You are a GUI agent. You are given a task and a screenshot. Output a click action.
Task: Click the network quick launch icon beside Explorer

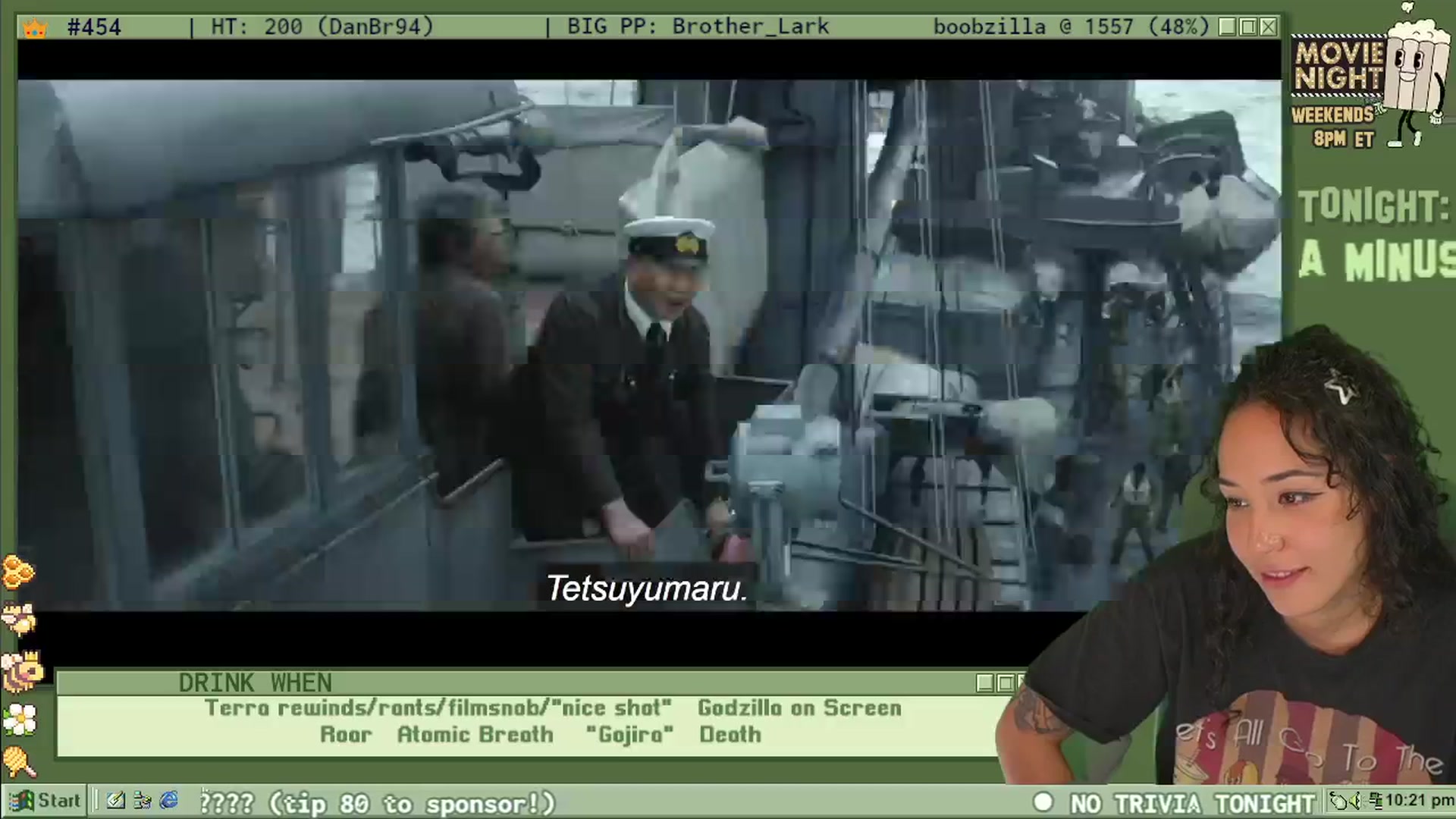tap(142, 800)
